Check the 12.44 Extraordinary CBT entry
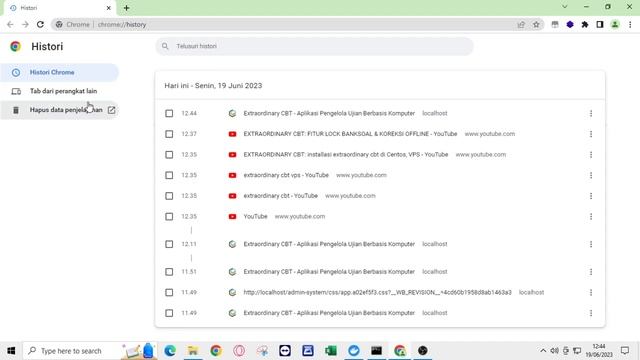640x360 pixels. coord(169,113)
